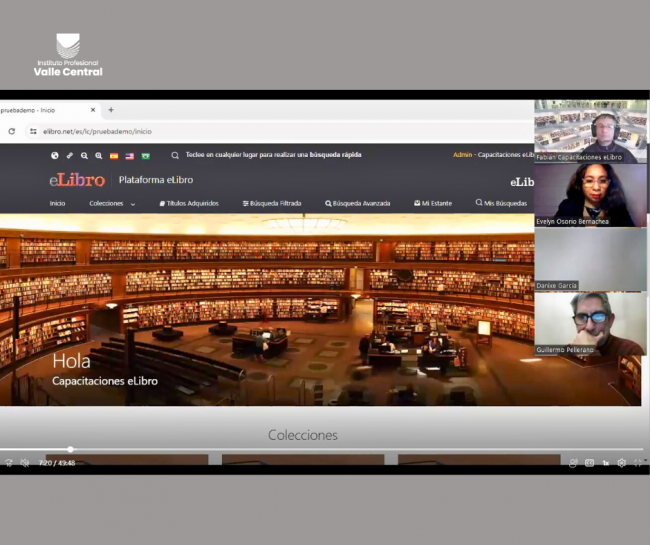
Task: Go to Títulos Adquiridos menu item
Action: pyautogui.click(x=188, y=203)
